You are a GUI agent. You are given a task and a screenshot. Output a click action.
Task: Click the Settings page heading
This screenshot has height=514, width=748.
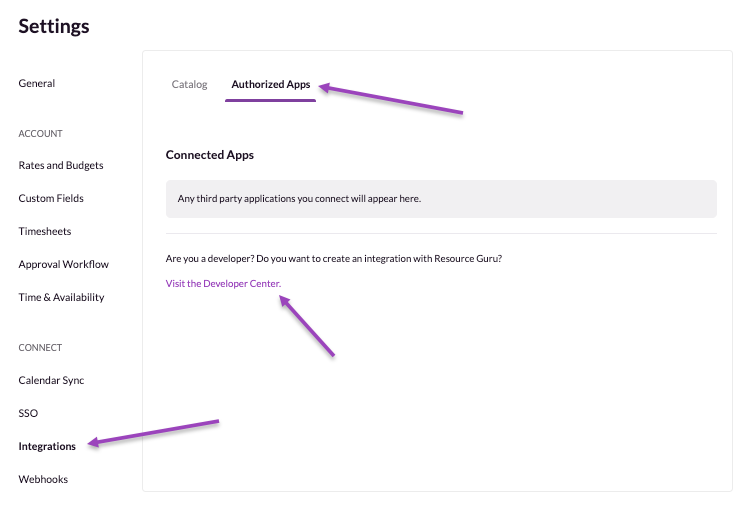[54, 26]
